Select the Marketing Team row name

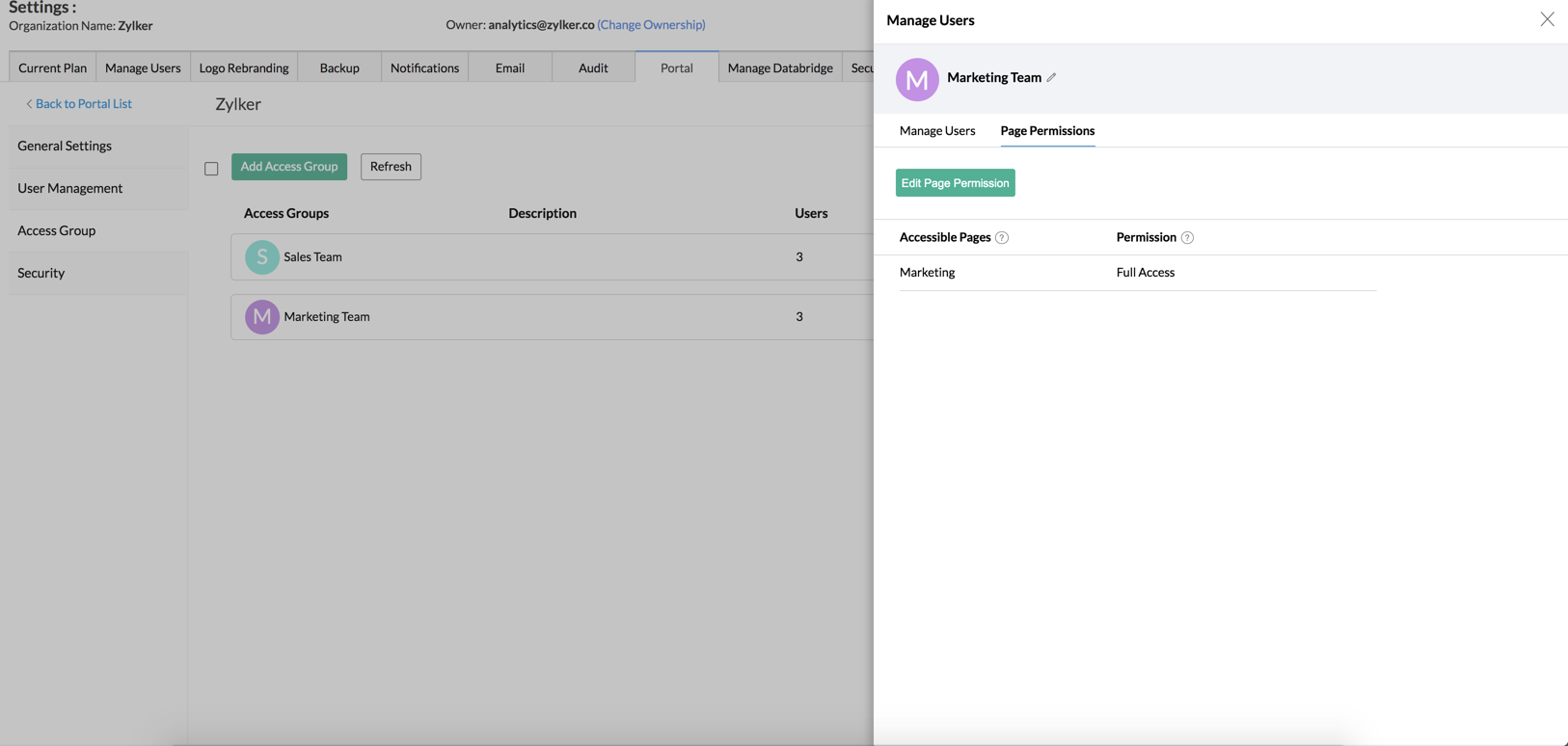[327, 317]
